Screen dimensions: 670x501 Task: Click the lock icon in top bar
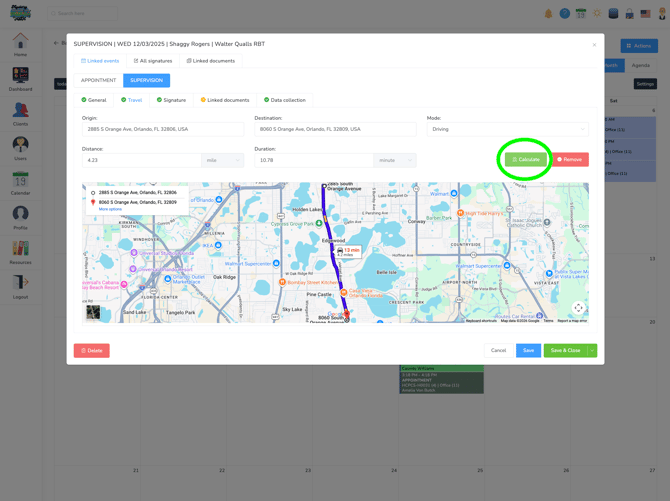pyautogui.click(x=629, y=14)
